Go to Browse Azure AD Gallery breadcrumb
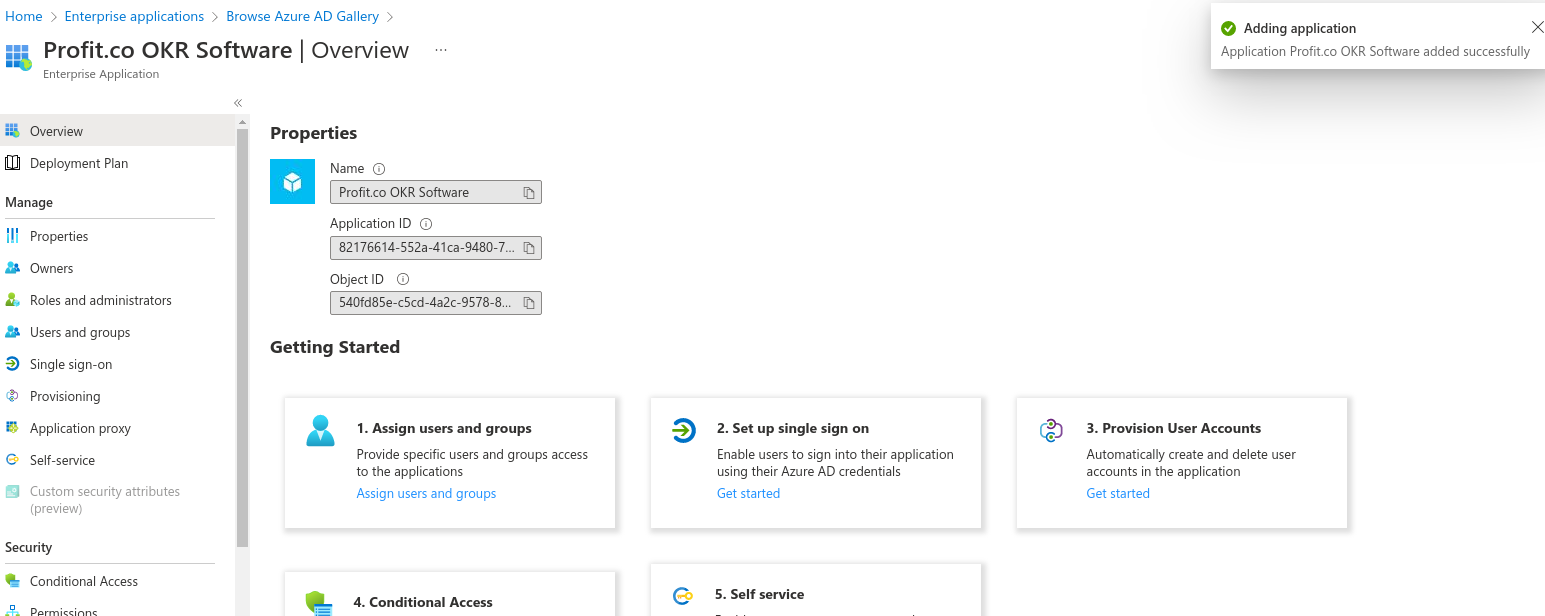1545x616 pixels. click(x=303, y=16)
